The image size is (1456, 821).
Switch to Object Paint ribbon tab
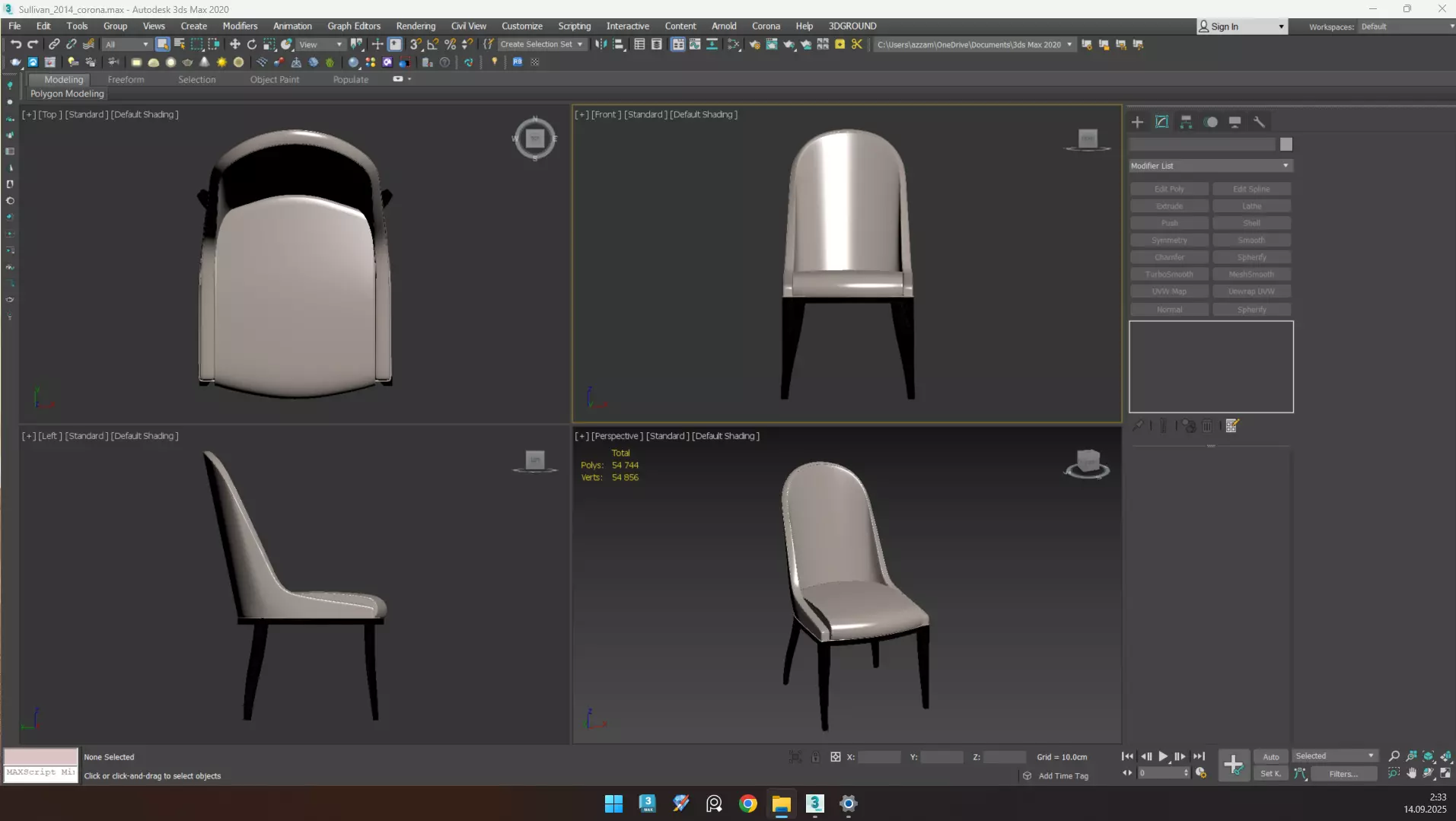(274, 79)
